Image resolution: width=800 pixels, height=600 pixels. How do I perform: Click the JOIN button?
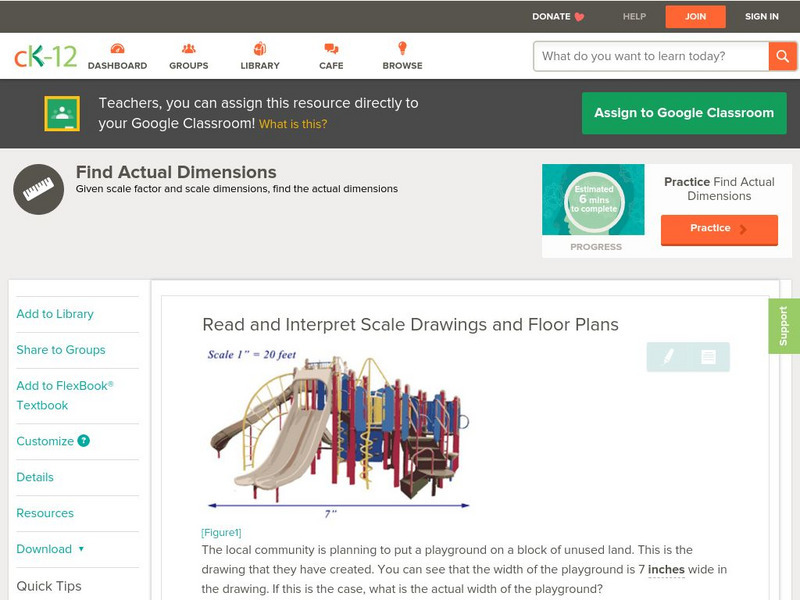[x=695, y=17]
